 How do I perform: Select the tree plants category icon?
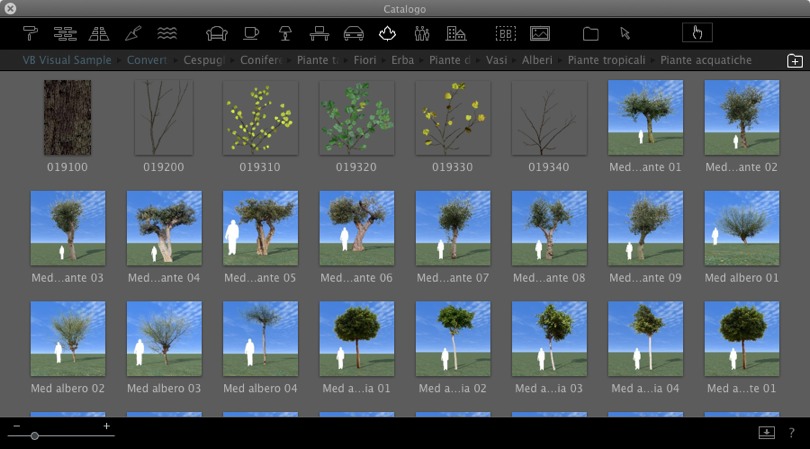(x=387, y=34)
